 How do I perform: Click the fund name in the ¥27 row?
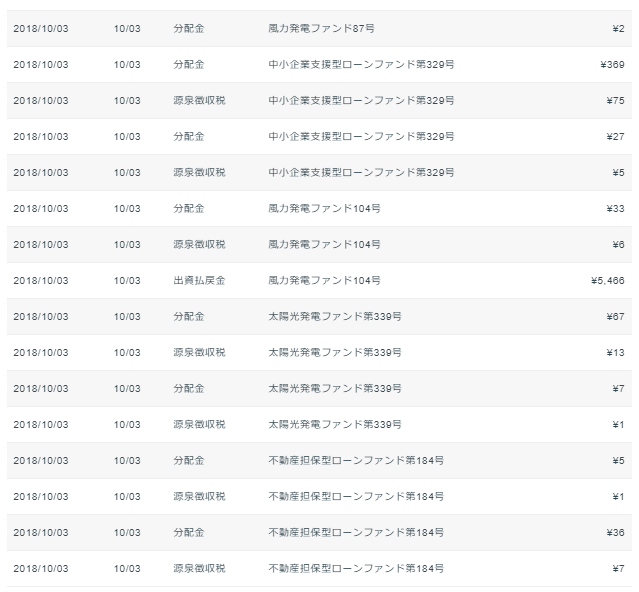pos(361,136)
